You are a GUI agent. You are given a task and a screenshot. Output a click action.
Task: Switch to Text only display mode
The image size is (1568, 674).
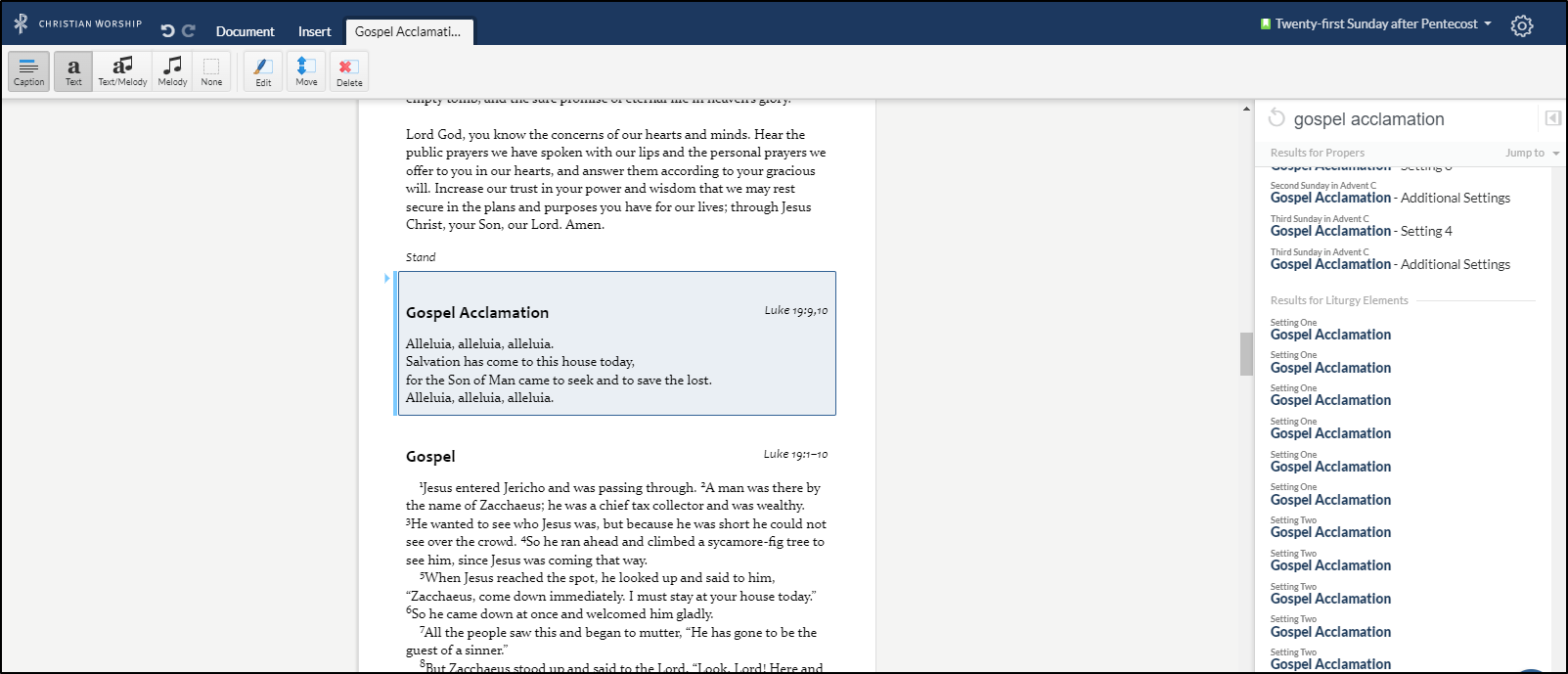[x=73, y=71]
